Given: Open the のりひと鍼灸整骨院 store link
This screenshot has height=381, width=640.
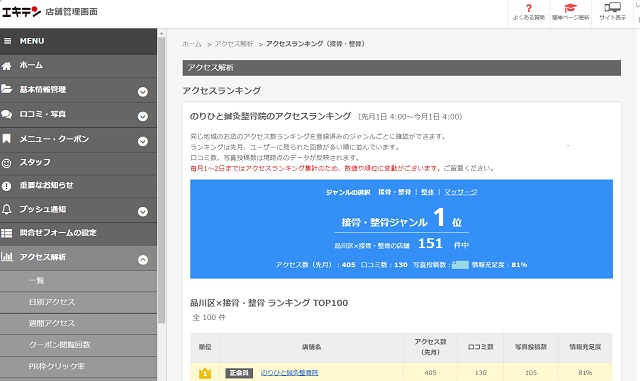Looking at the screenshot, I should (289, 373).
